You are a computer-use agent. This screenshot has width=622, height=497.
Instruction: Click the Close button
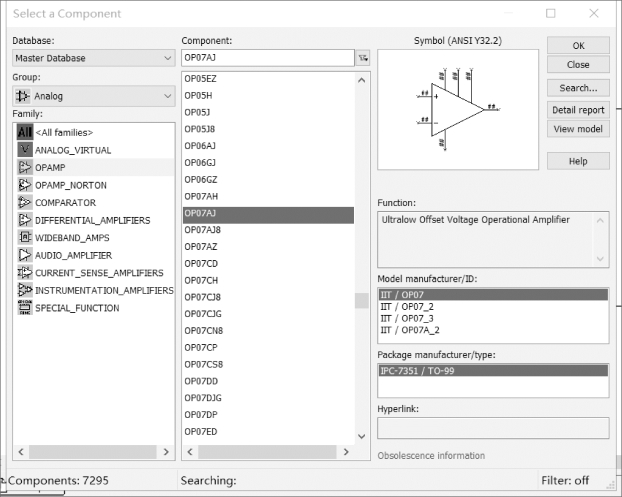pyautogui.click(x=578, y=65)
